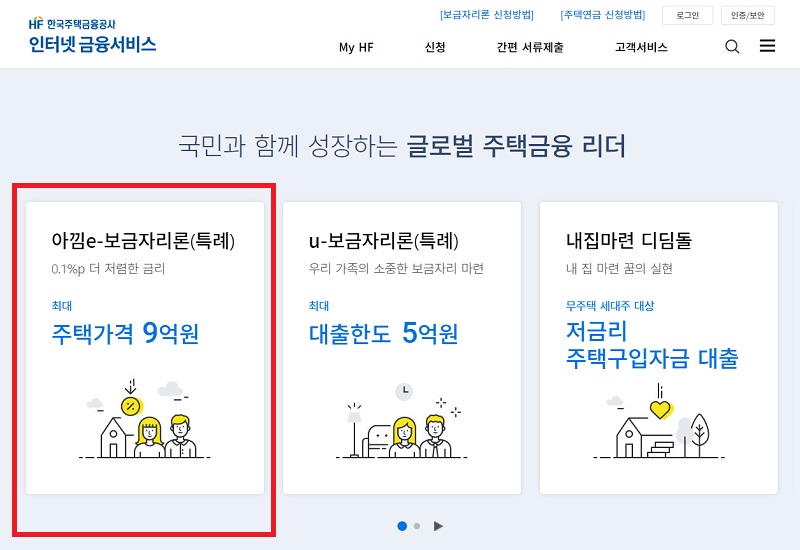Open the 내집마련 디딤돌 card title
The width and height of the screenshot is (800, 550).
(x=629, y=240)
